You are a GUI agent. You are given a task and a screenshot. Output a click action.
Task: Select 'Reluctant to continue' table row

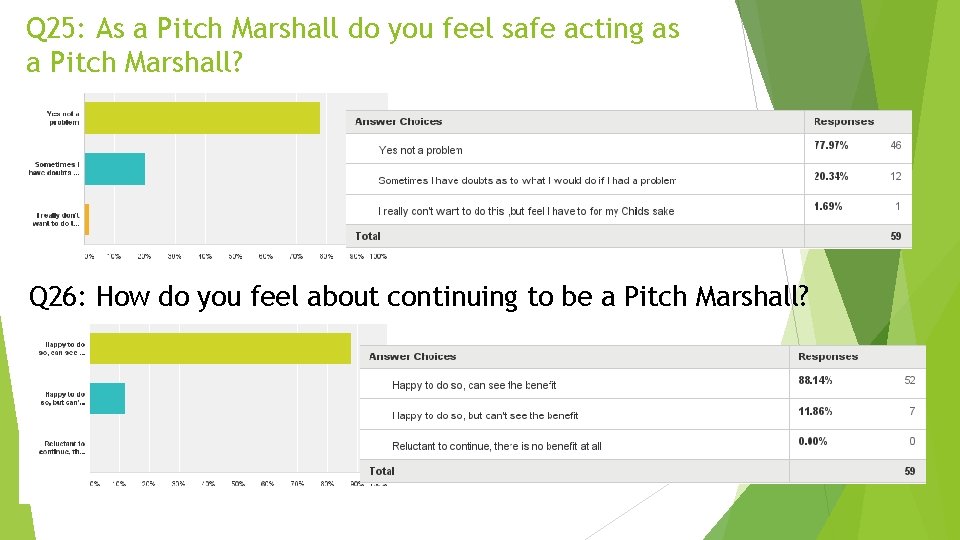click(x=643, y=445)
